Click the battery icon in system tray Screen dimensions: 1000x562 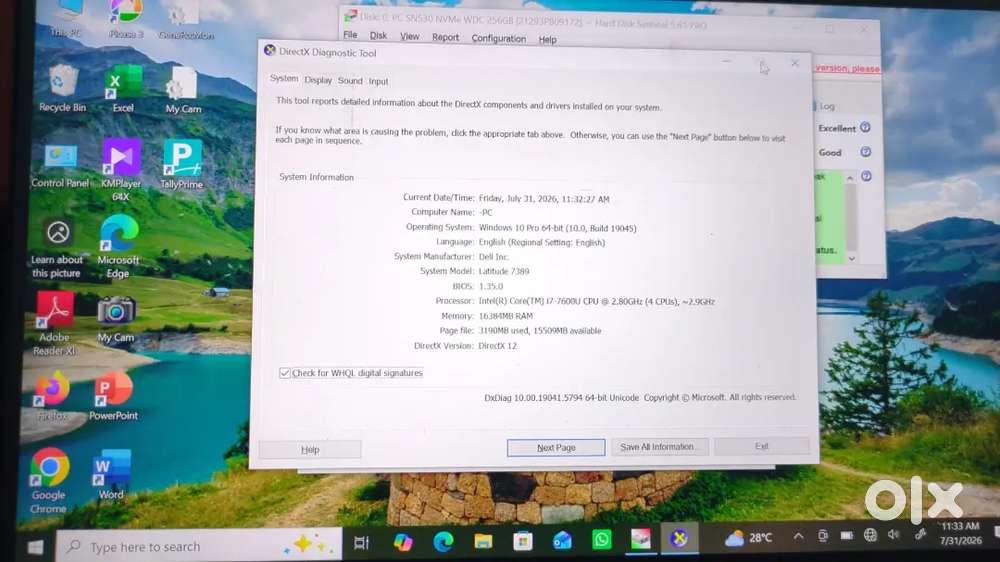tap(846, 536)
